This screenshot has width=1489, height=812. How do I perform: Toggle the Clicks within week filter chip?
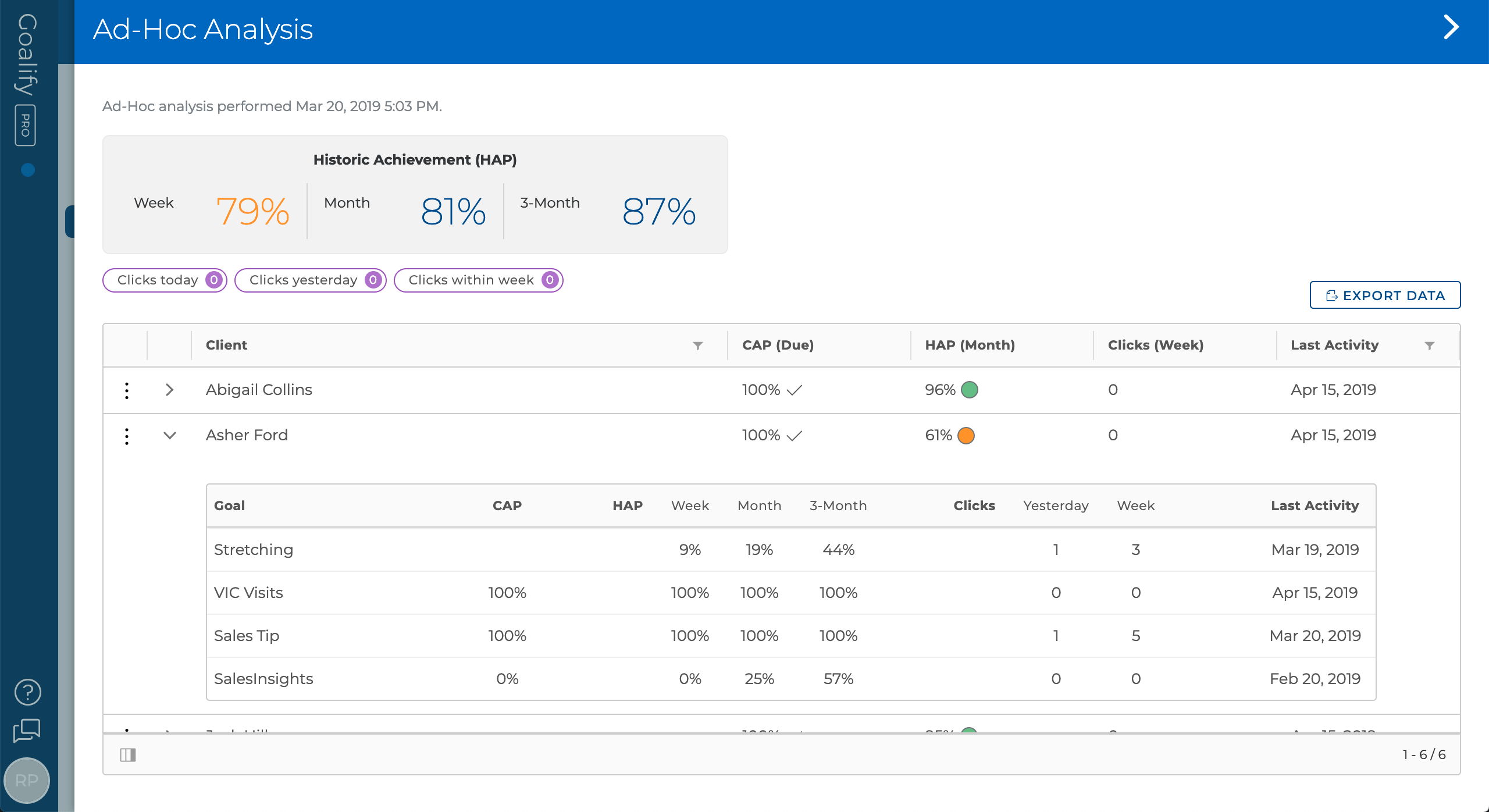coord(478,280)
